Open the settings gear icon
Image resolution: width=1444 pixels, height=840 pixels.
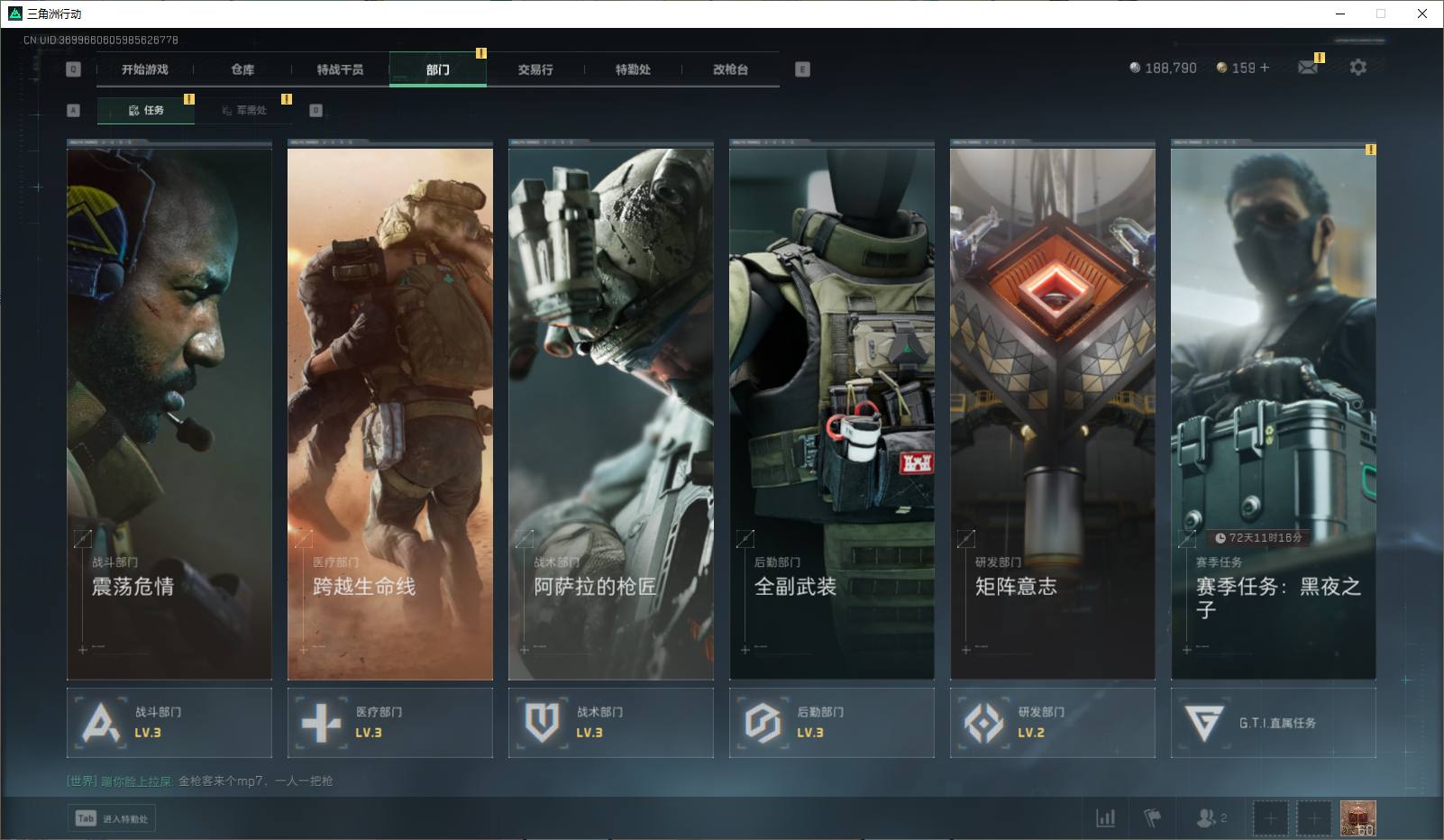click(1358, 68)
